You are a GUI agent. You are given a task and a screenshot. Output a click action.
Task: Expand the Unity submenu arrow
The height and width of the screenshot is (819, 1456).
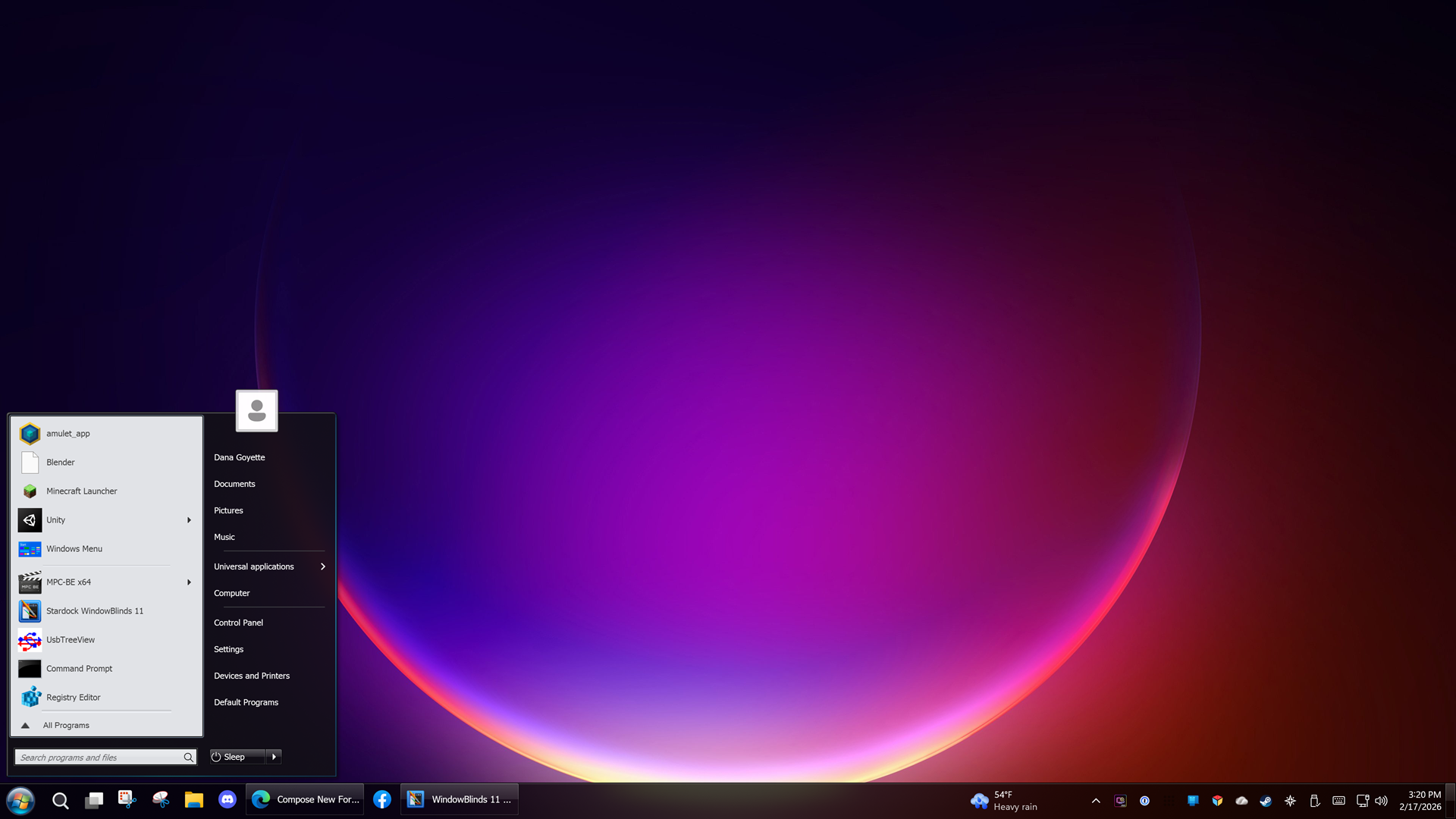tap(189, 520)
